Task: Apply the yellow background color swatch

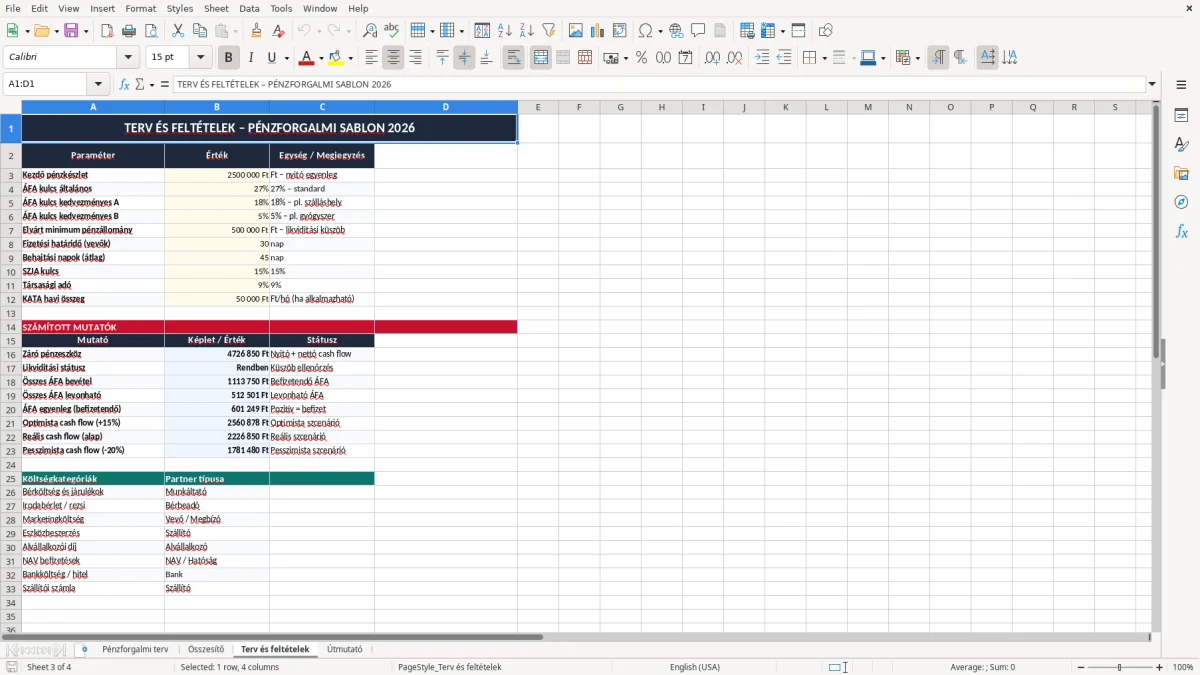Action: click(x=336, y=58)
